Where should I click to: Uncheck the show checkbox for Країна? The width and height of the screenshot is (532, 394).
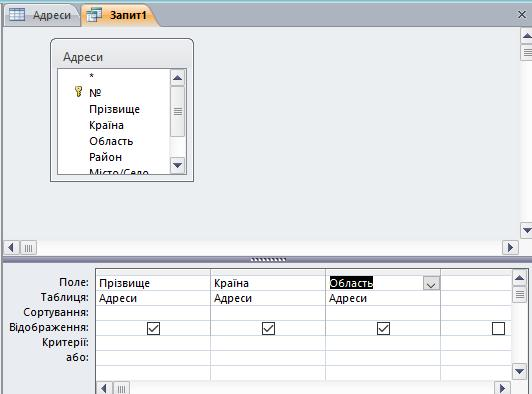tap(268, 328)
